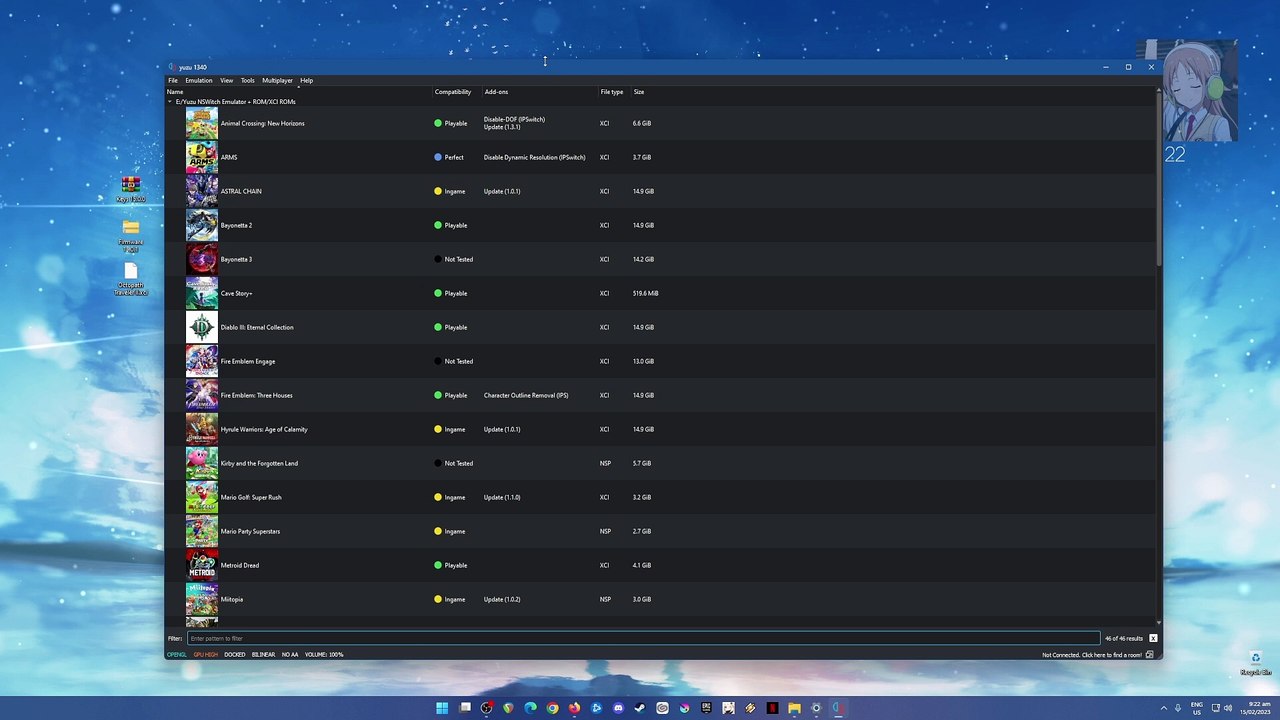Sort the game list by Name column

pos(298,92)
